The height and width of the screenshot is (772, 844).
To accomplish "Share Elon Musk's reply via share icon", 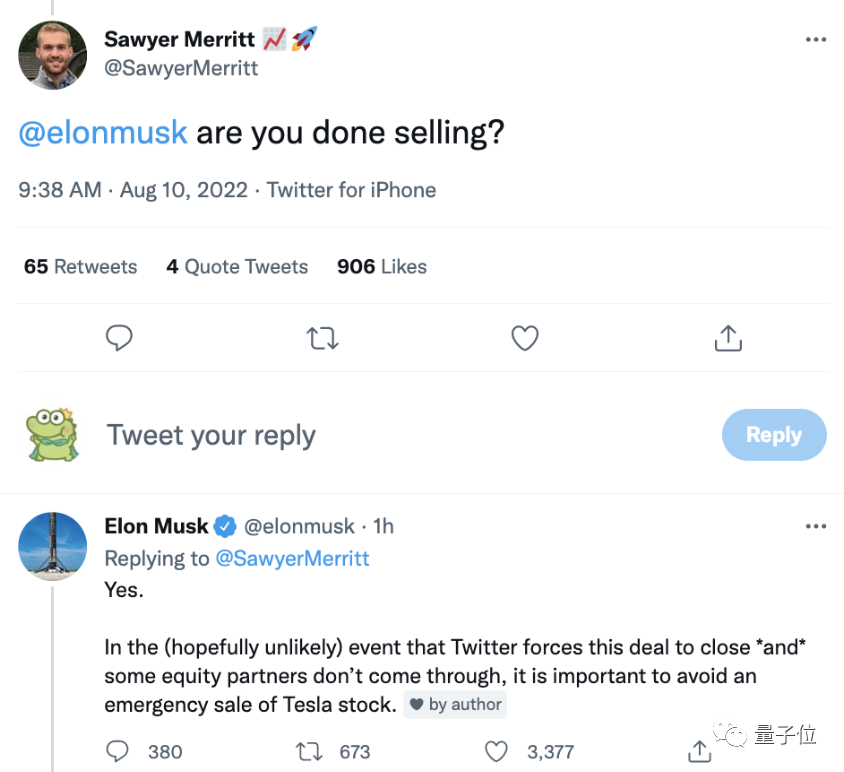I will (699, 751).
